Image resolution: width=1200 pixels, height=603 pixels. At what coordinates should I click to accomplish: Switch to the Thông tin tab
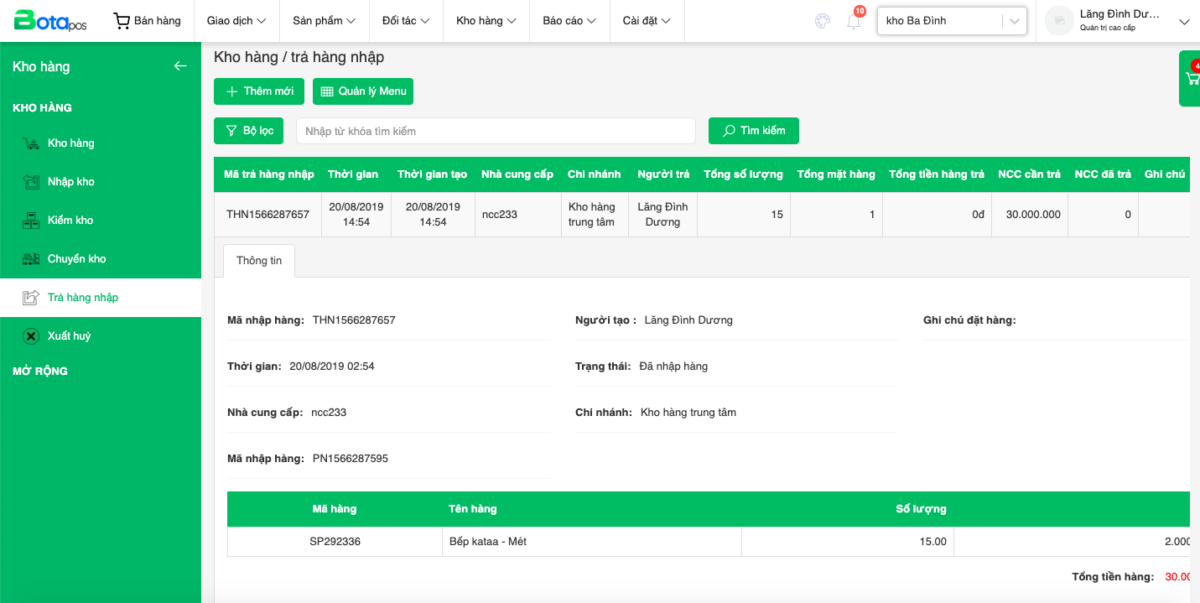click(259, 260)
